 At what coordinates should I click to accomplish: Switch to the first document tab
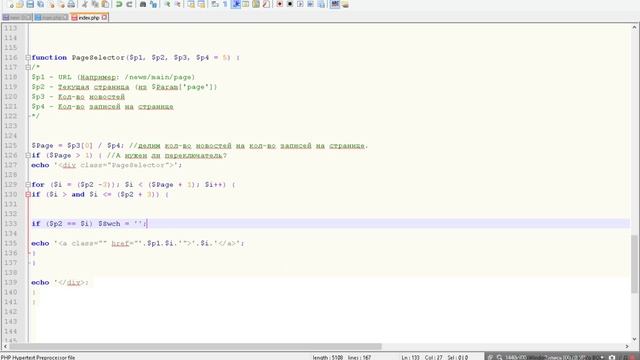(x=17, y=18)
